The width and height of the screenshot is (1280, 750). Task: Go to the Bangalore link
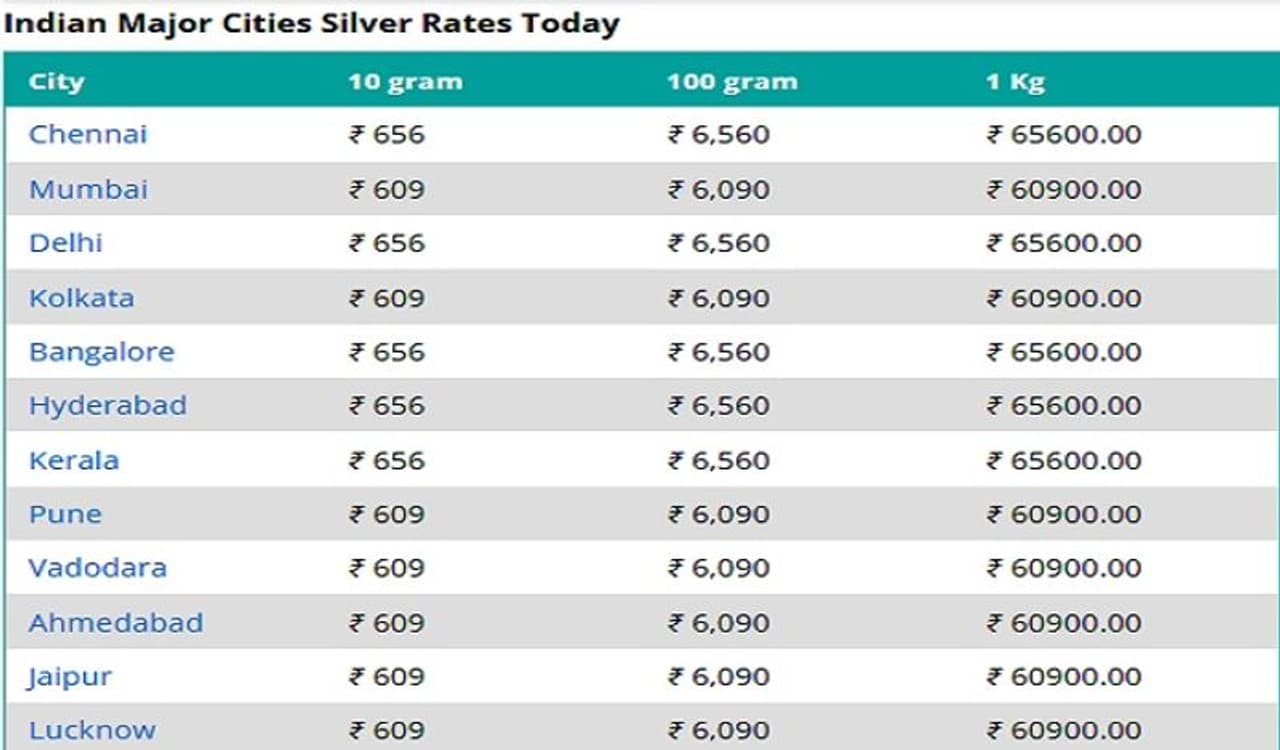[x=101, y=352]
